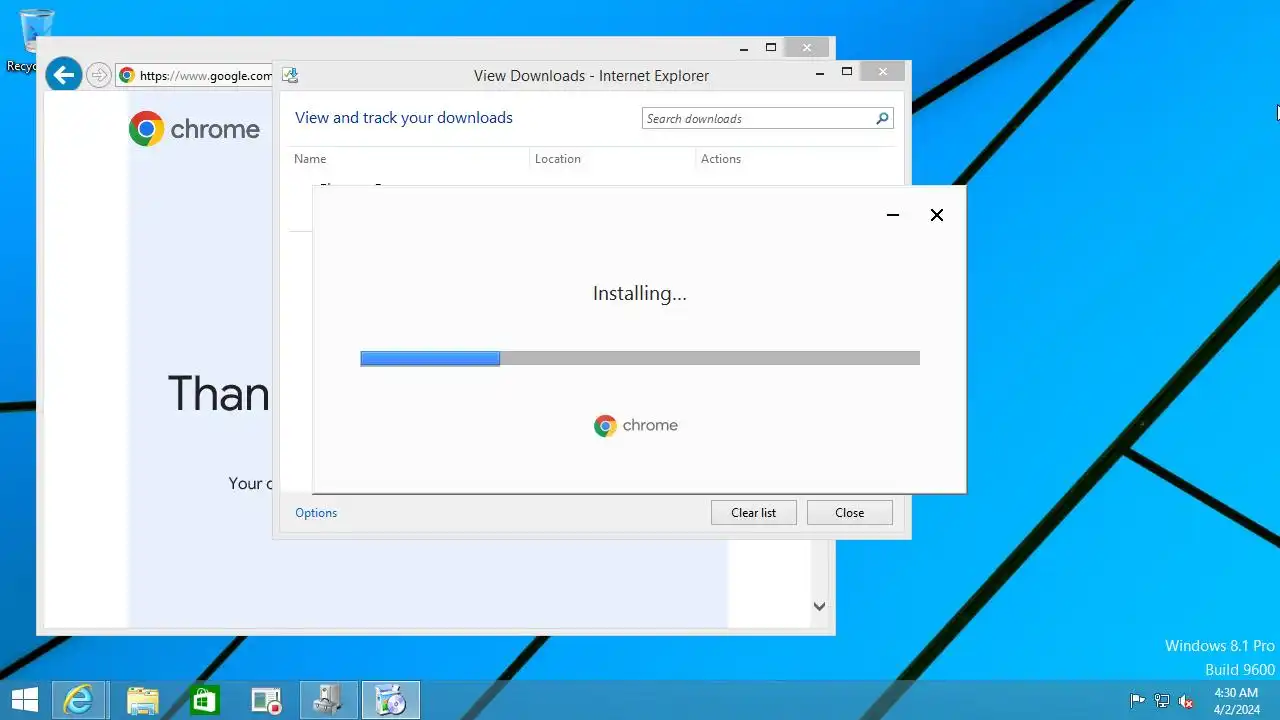Click the screen recorder taskbar icon
Screen dimensions: 1280x720
point(266,700)
